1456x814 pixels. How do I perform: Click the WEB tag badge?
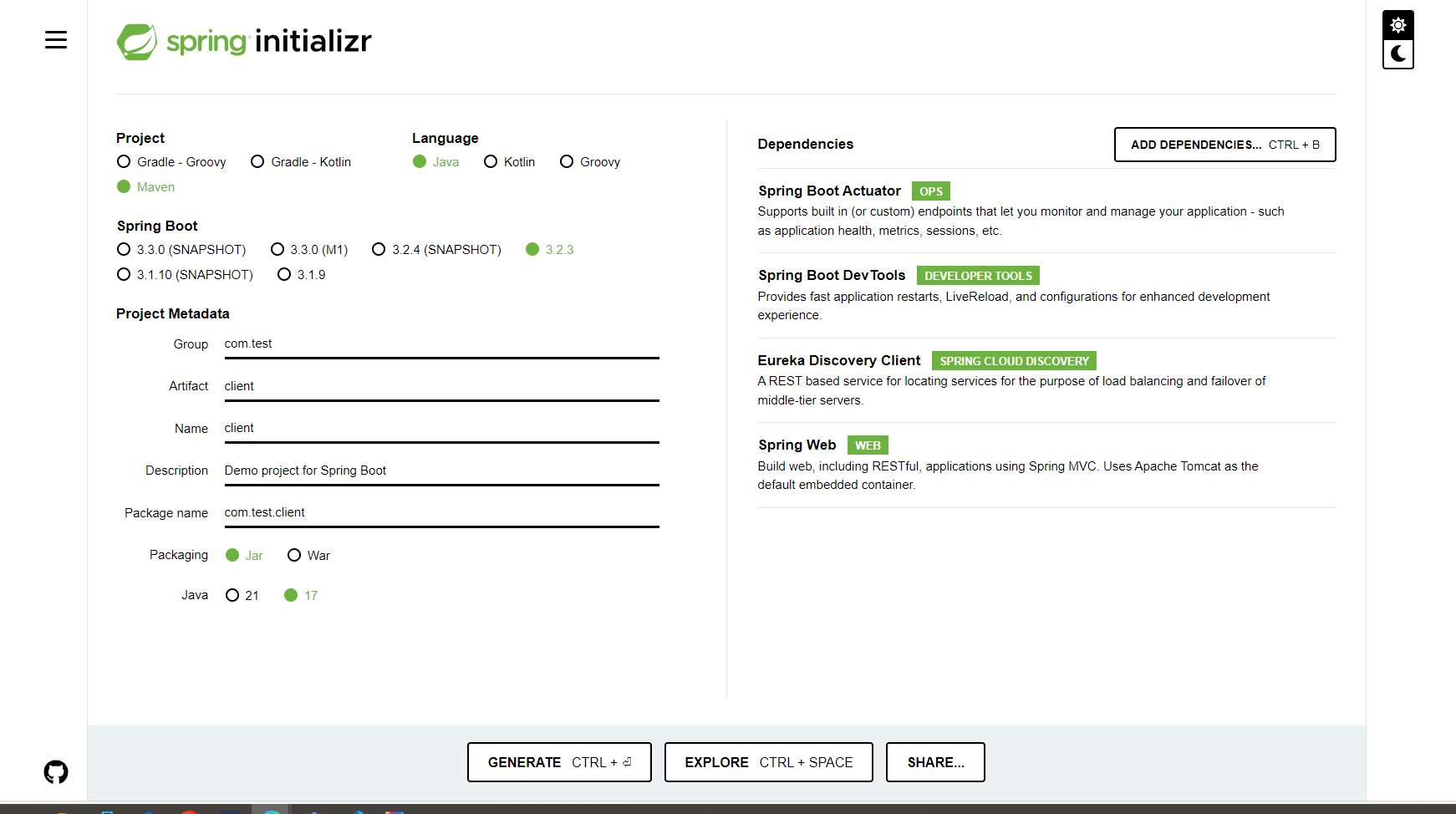click(868, 445)
